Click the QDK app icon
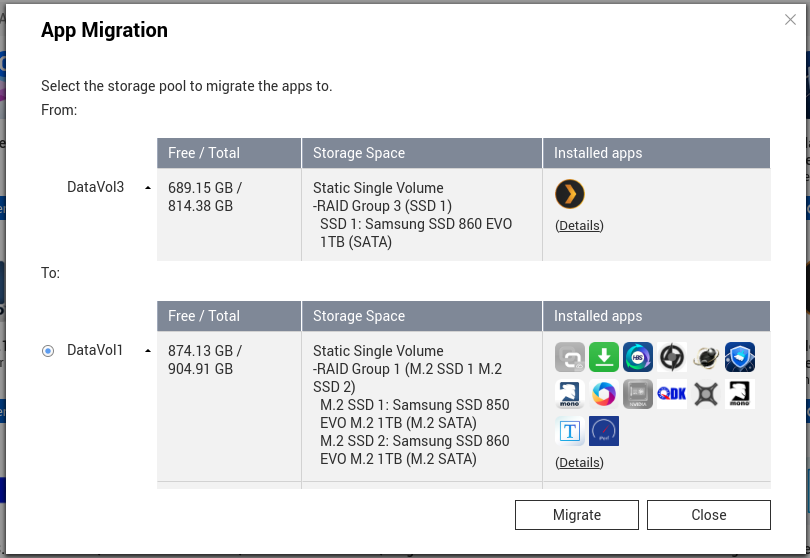 pyautogui.click(x=672, y=394)
